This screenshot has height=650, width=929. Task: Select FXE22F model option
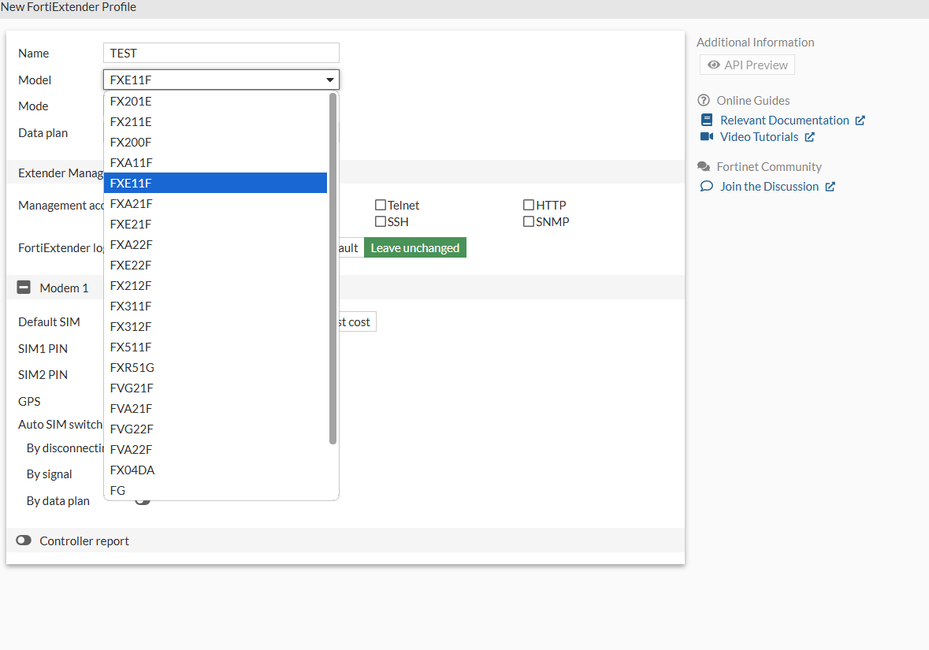coord(215,265)
